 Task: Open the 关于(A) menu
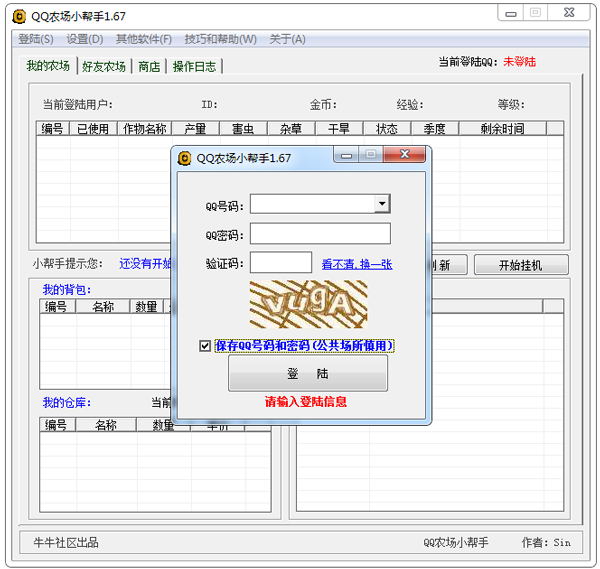(287, 39)
